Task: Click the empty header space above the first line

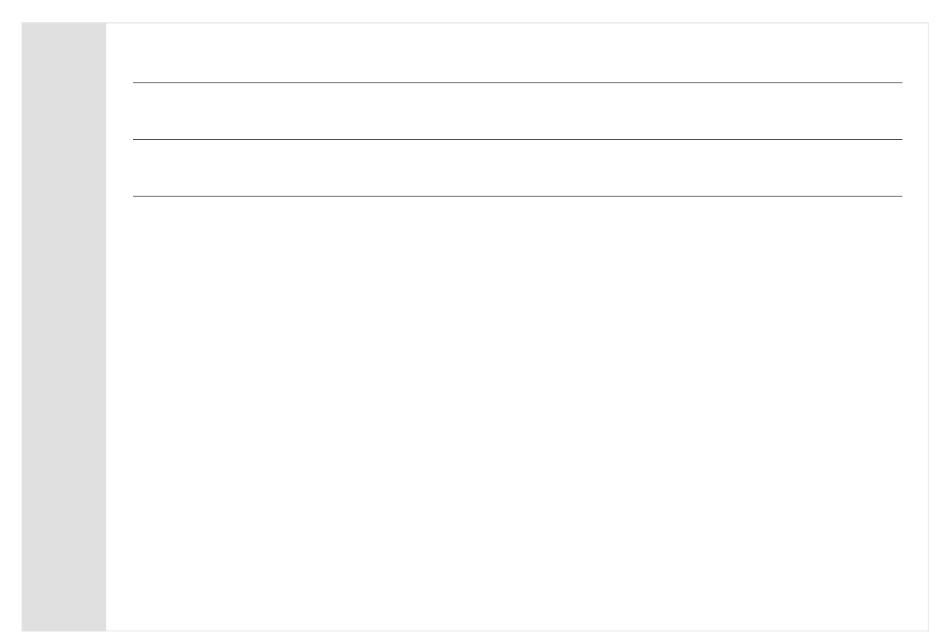Action: pyautogui.click(x=517, y=52)
